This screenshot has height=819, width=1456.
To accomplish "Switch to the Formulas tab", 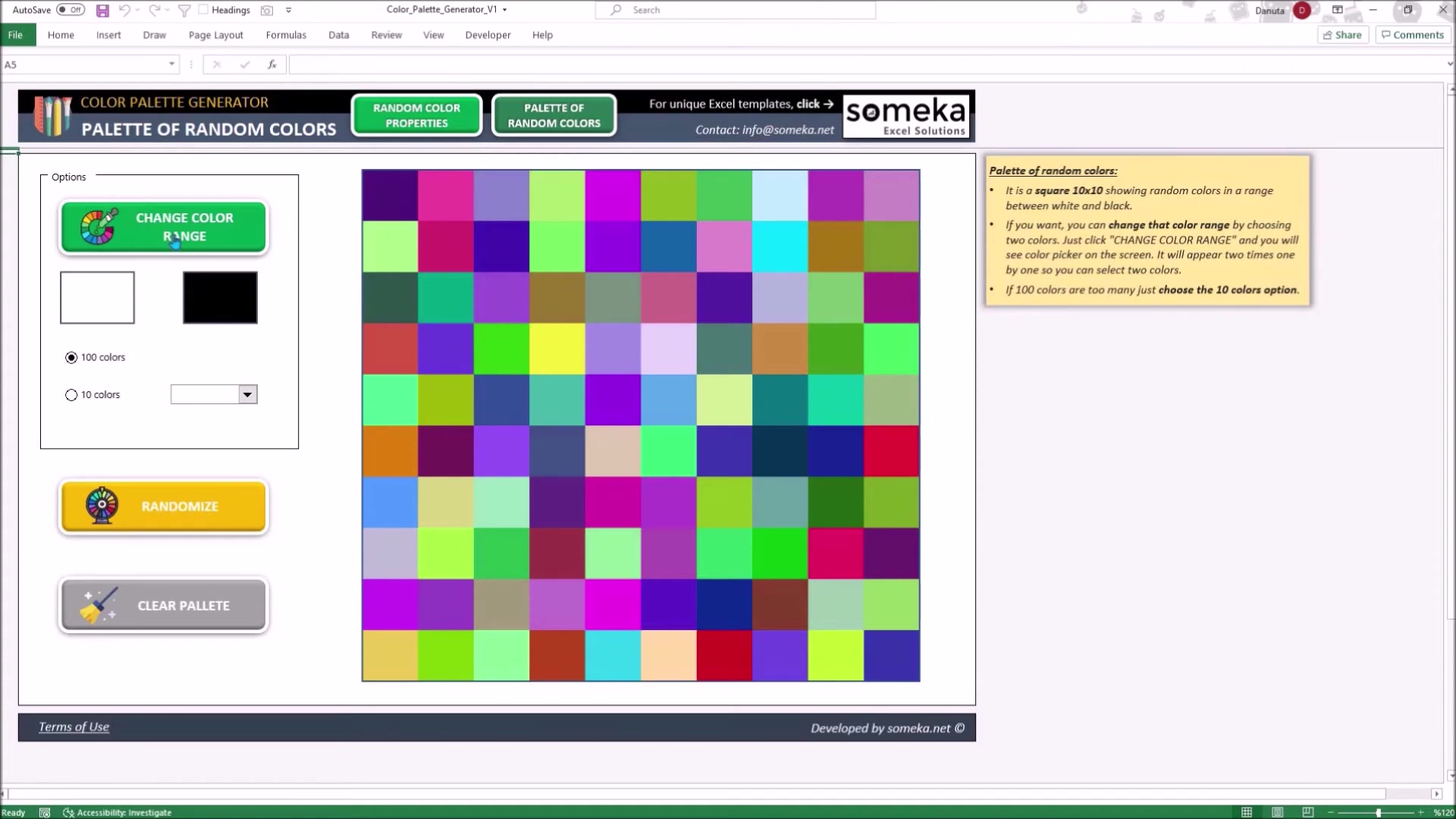I will [286, 35].
